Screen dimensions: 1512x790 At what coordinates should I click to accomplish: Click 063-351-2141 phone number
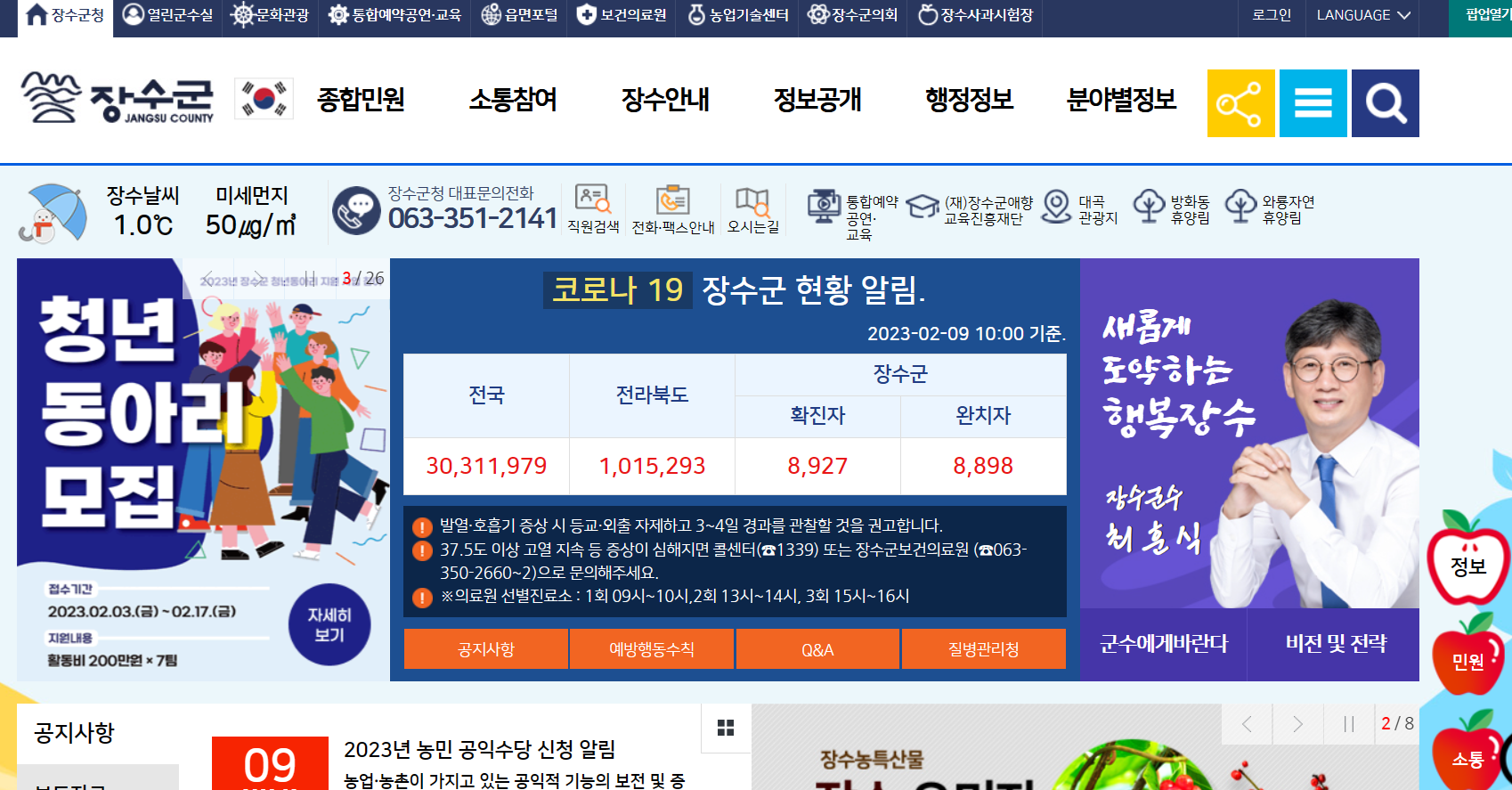[x=473, y=218]
